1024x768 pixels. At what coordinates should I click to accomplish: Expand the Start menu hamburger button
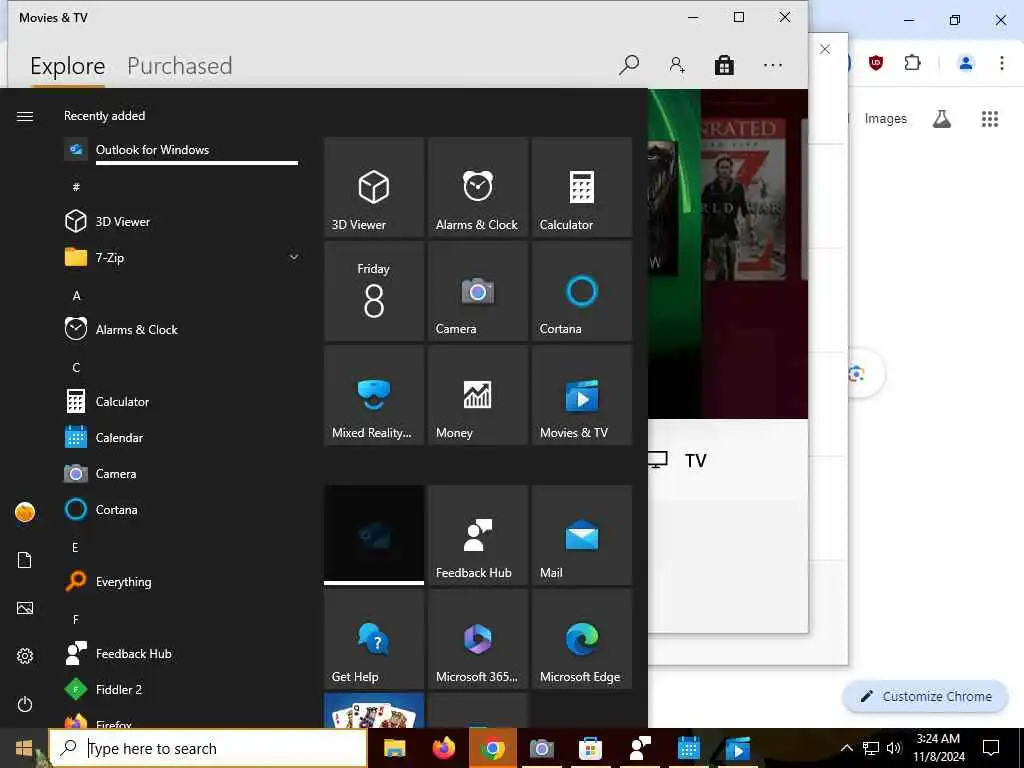click(25, 116)
